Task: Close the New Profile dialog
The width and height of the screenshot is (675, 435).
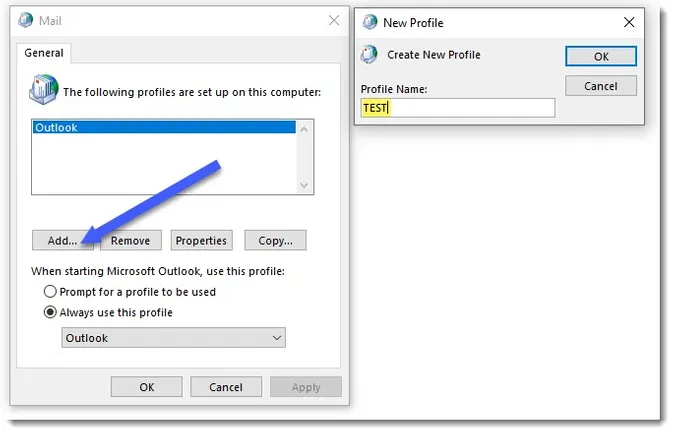Action: (x=628, y=22)
